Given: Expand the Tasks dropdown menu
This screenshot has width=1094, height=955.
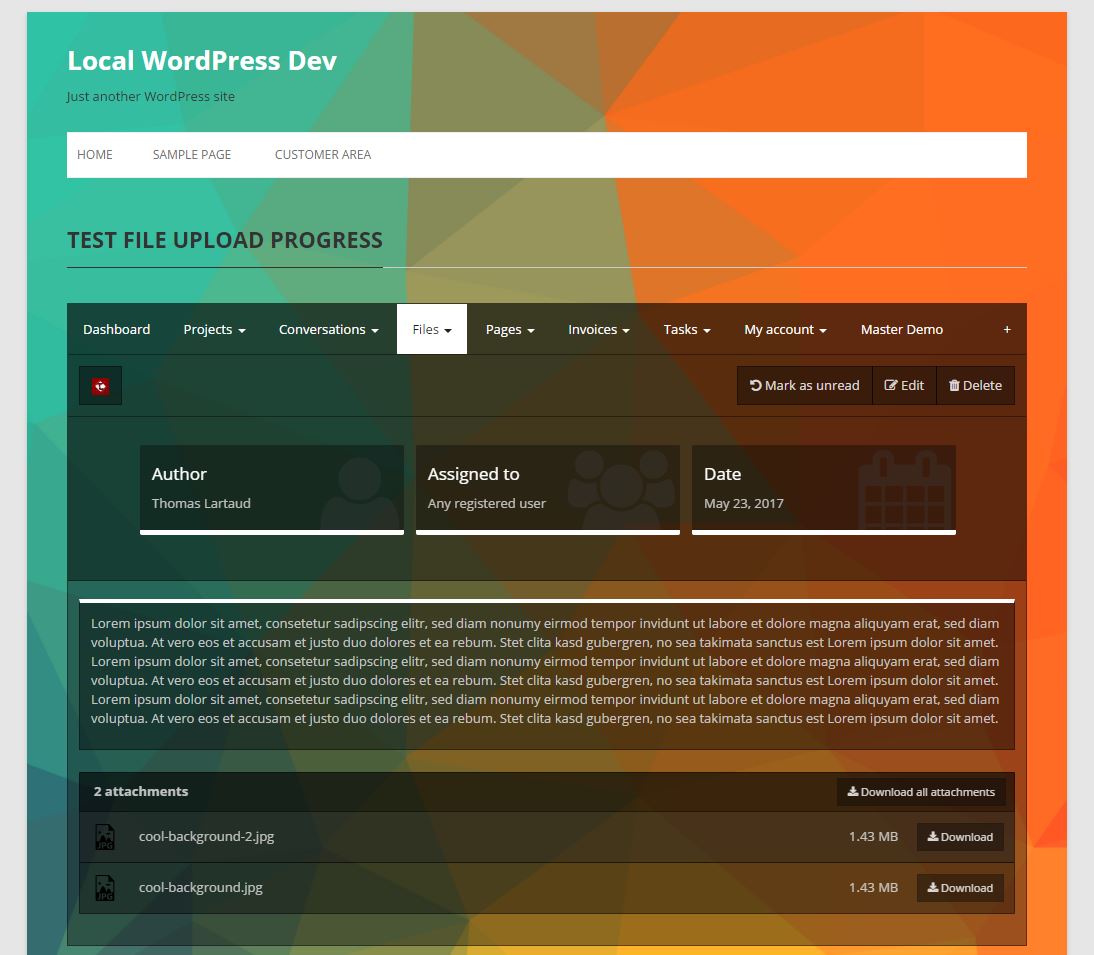Looking at the screenshot, I should click(x=687, y=329).
